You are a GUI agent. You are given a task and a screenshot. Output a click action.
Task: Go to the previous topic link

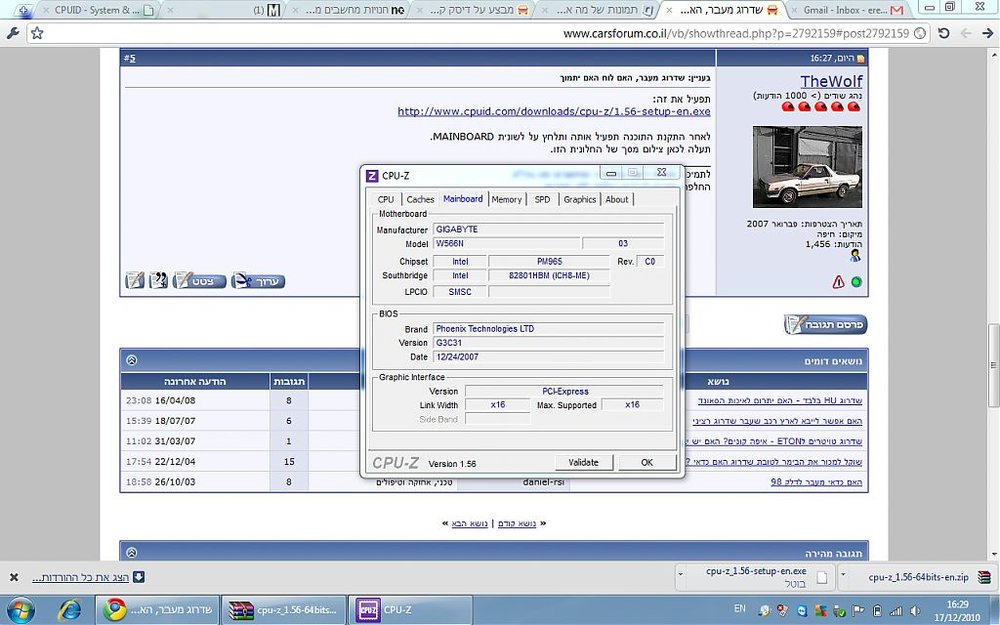(x=517, y=523)
